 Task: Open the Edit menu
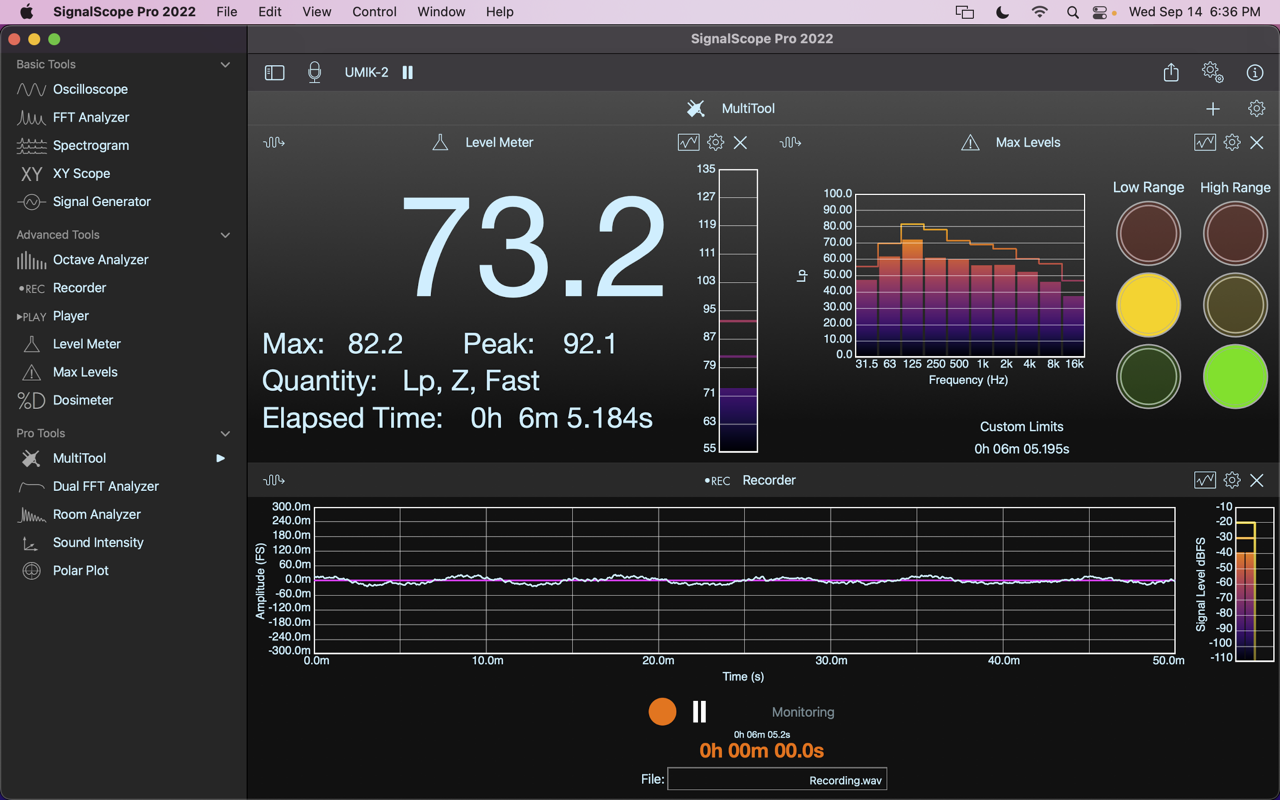270,12
